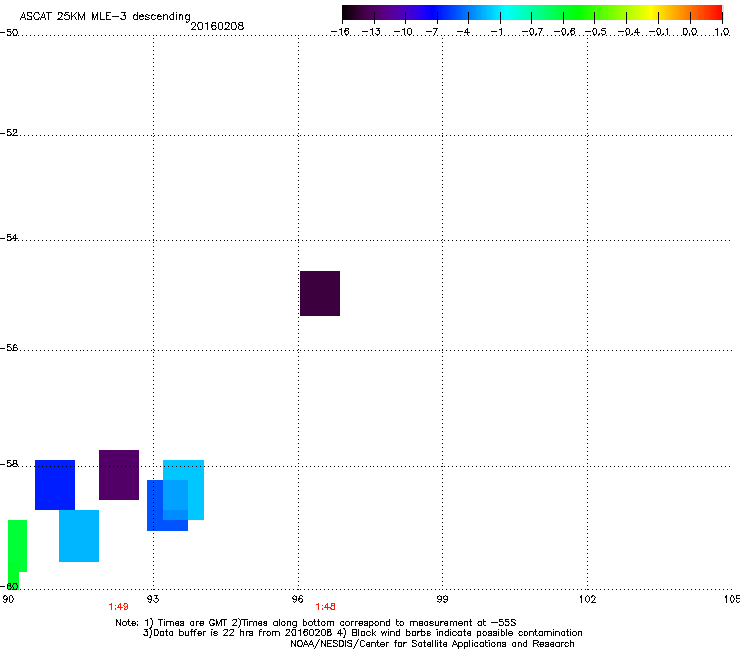
Task: Click the red time label 1:48
Action: [x=325, y=607]
